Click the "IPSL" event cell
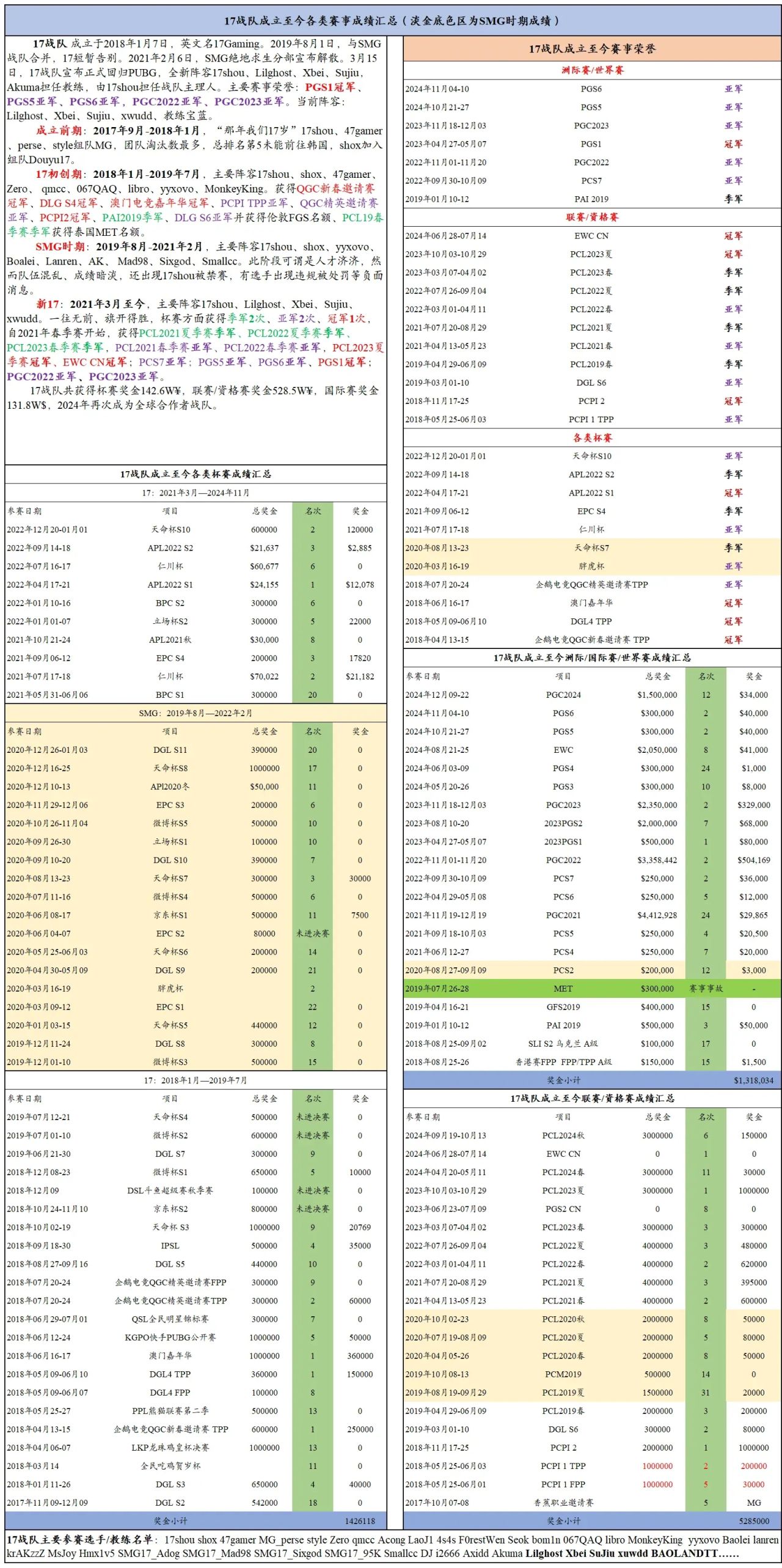 click(170, 1245)
